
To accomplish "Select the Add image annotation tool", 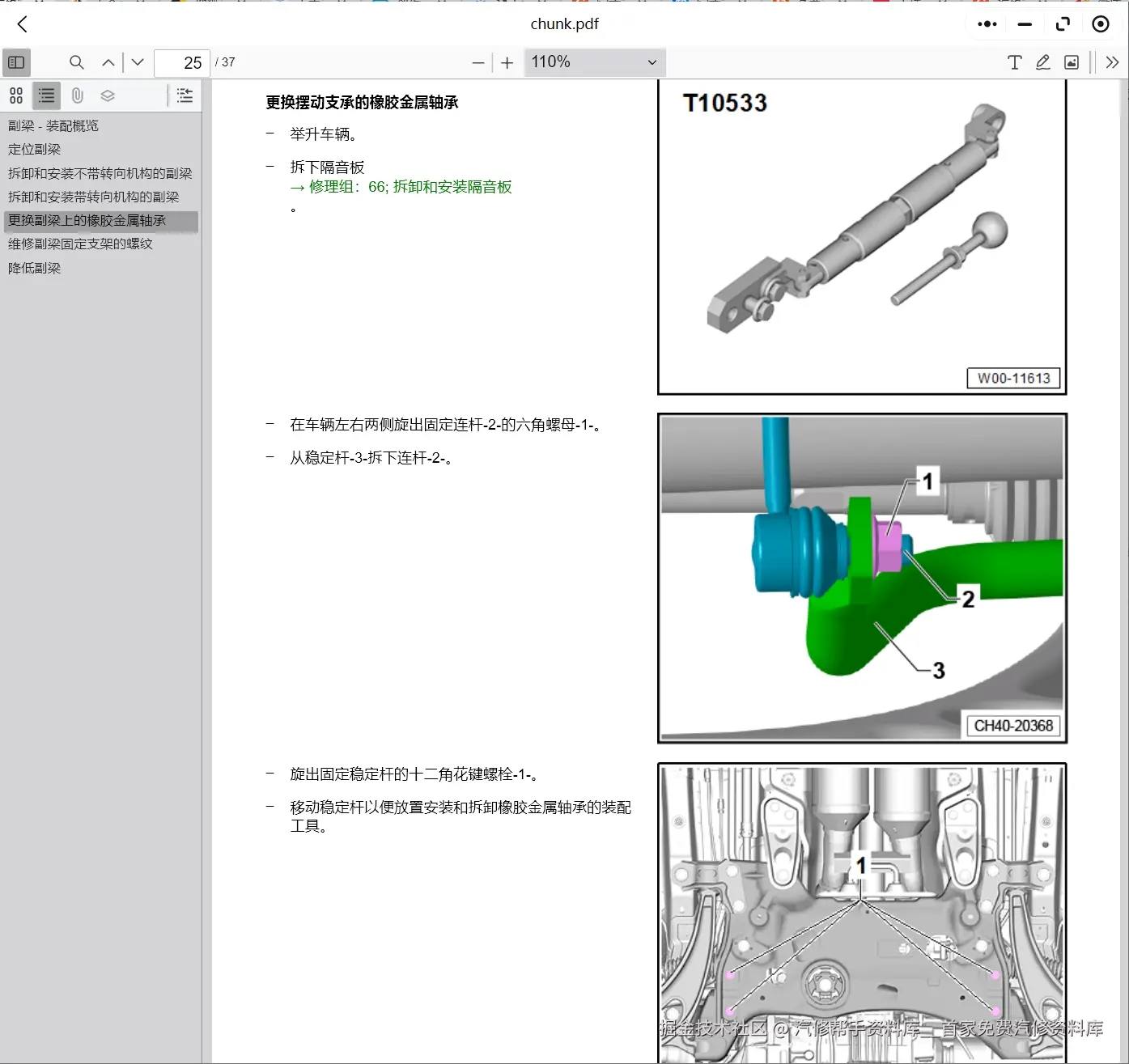I will tap(1071, 62).
